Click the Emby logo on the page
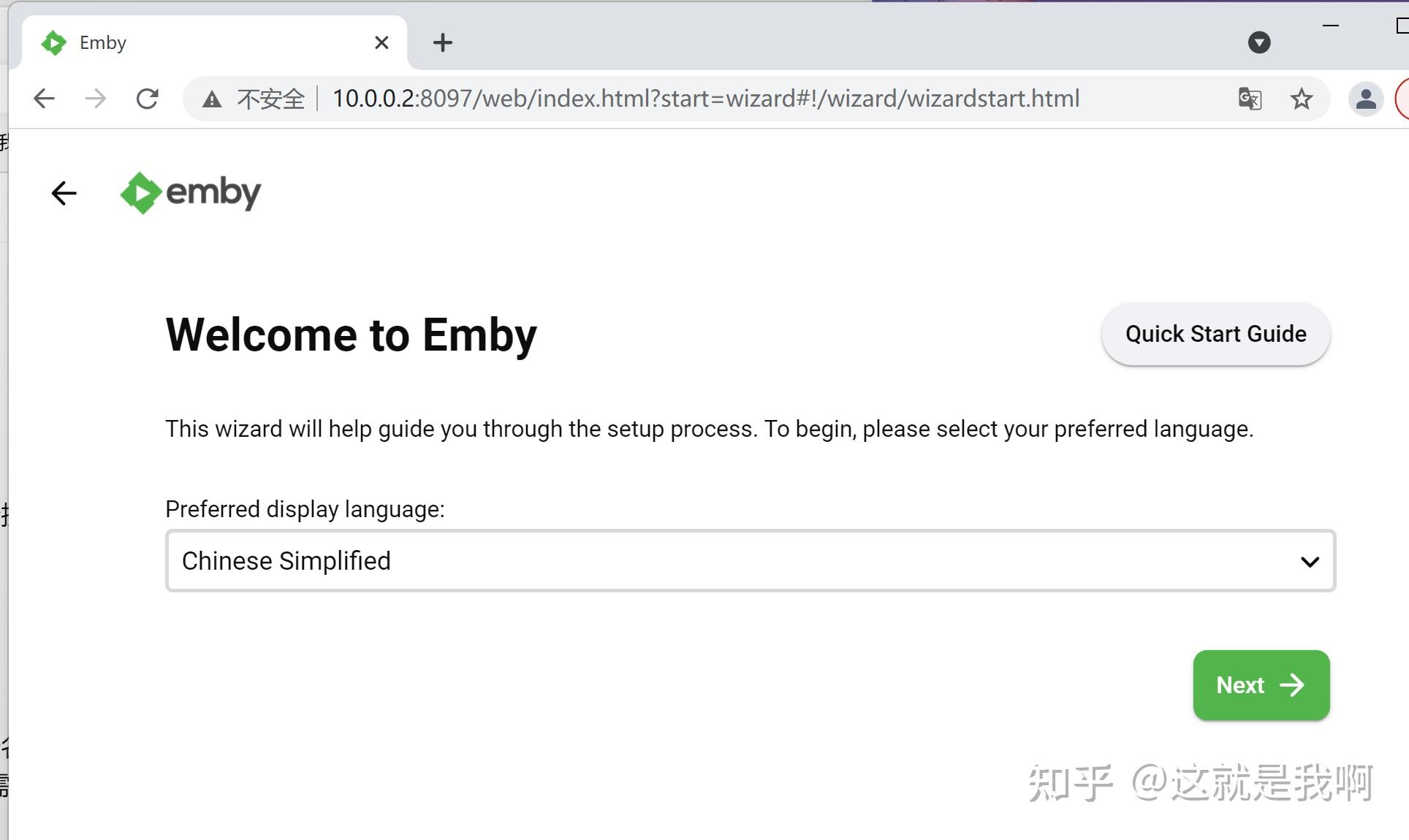 [190, 193]
